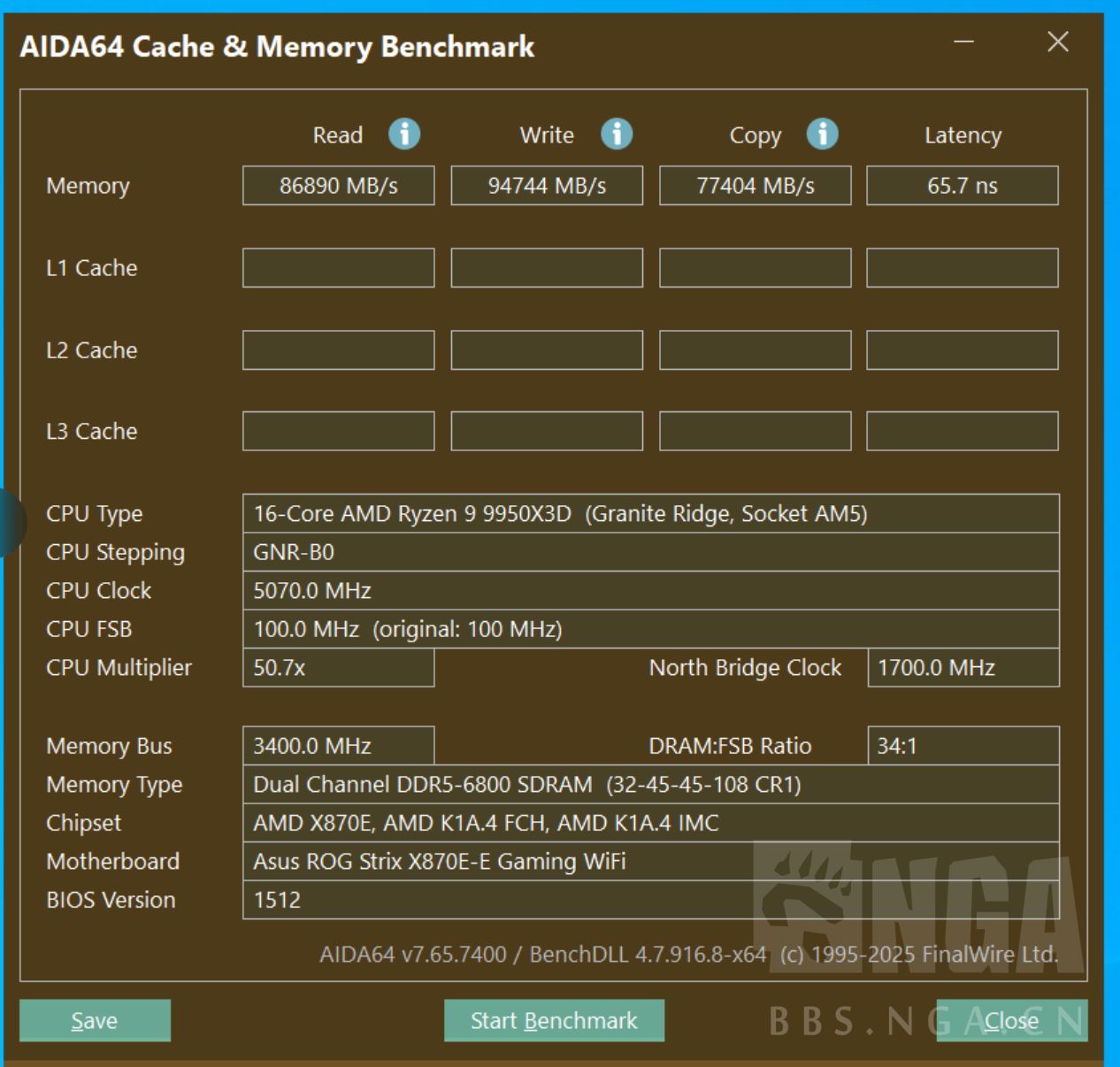Select the Memory Write result of 94744 MB/s
Screen dimensions: 1120x1067
(547, 185)
